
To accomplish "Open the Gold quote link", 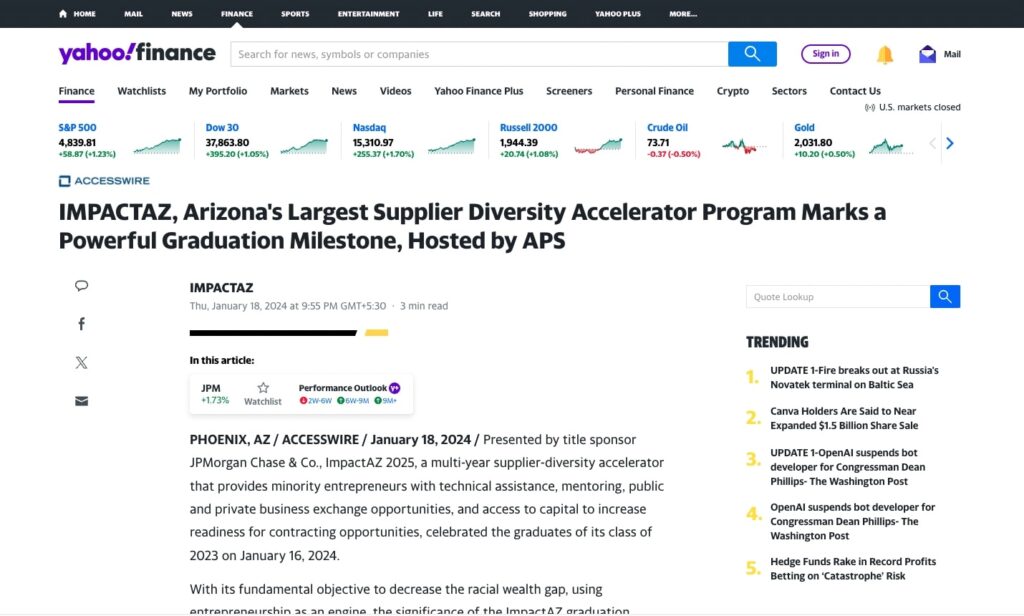I will [804, 127].
